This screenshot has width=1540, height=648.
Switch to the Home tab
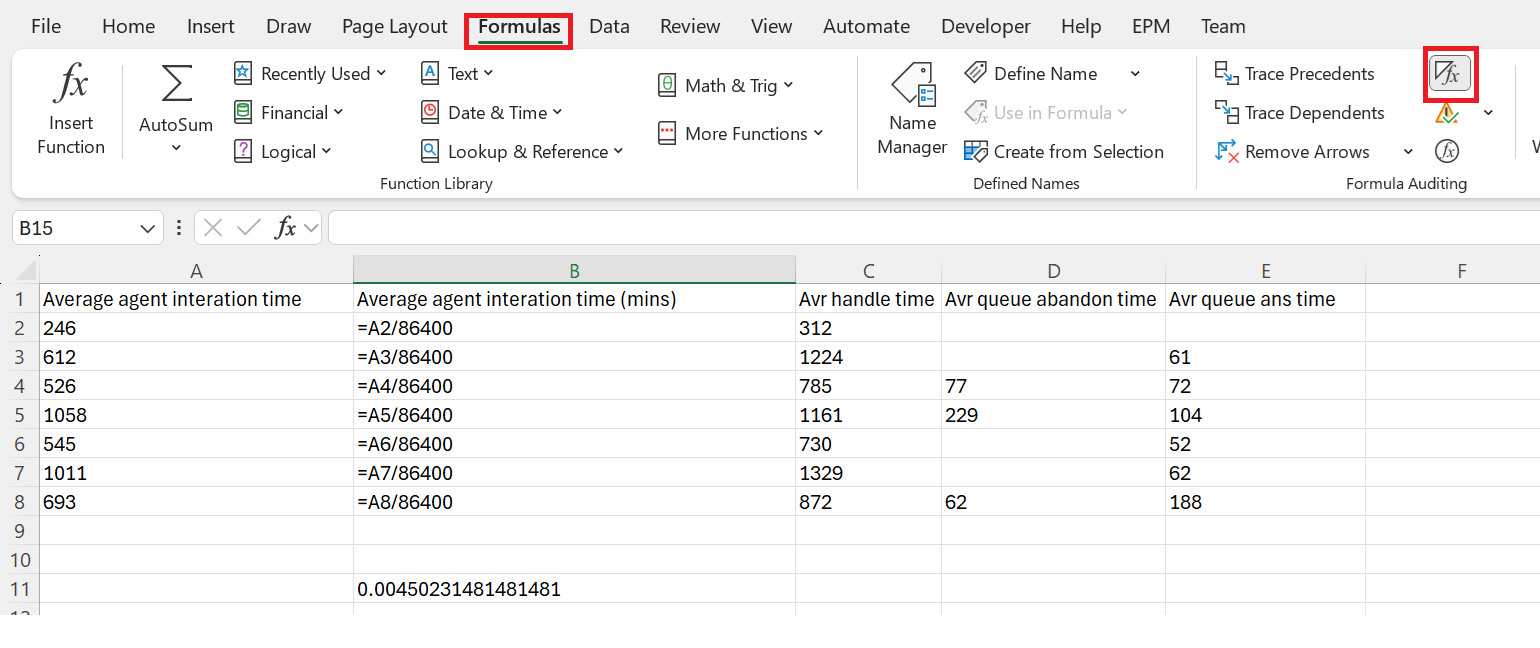pyautogui.click(x=128, y=27)
